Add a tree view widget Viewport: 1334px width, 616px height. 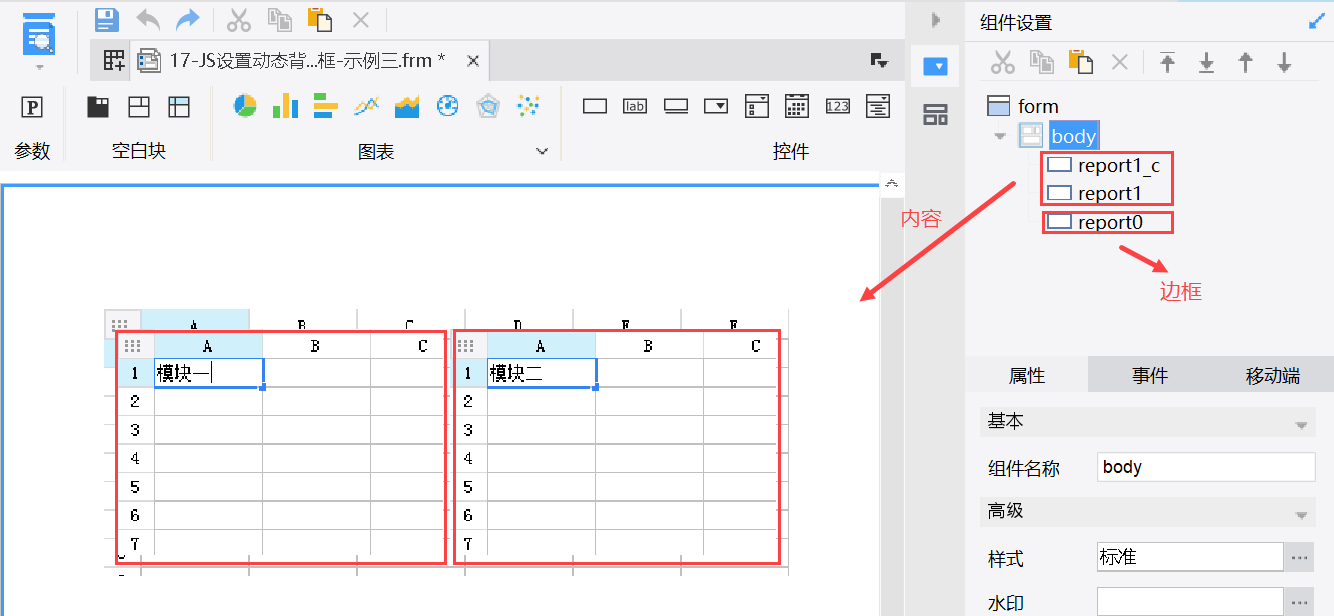click(878, 106)
